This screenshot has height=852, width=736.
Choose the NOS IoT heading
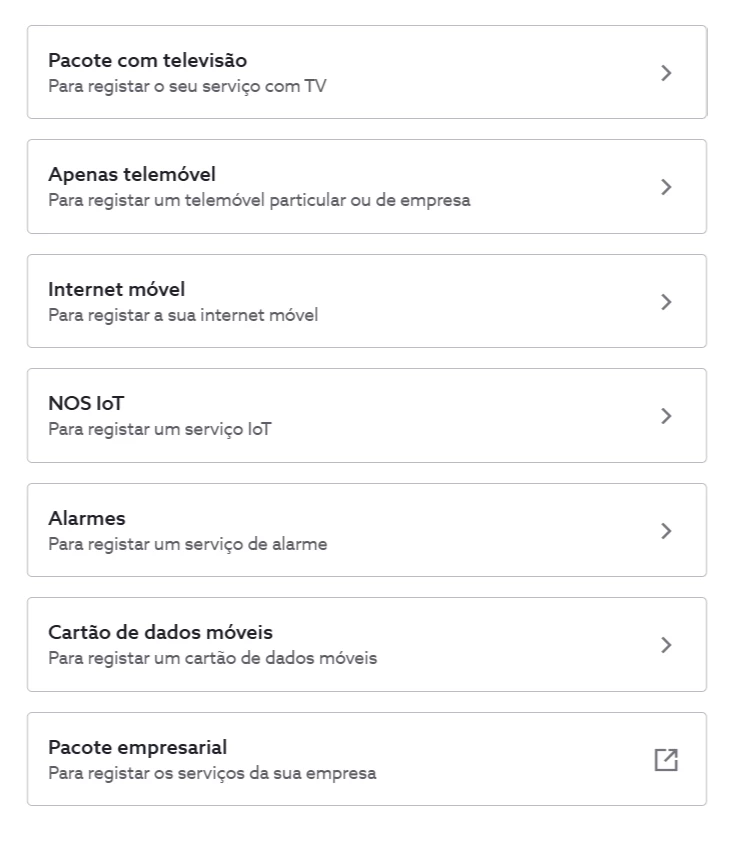tap(86, 403)
